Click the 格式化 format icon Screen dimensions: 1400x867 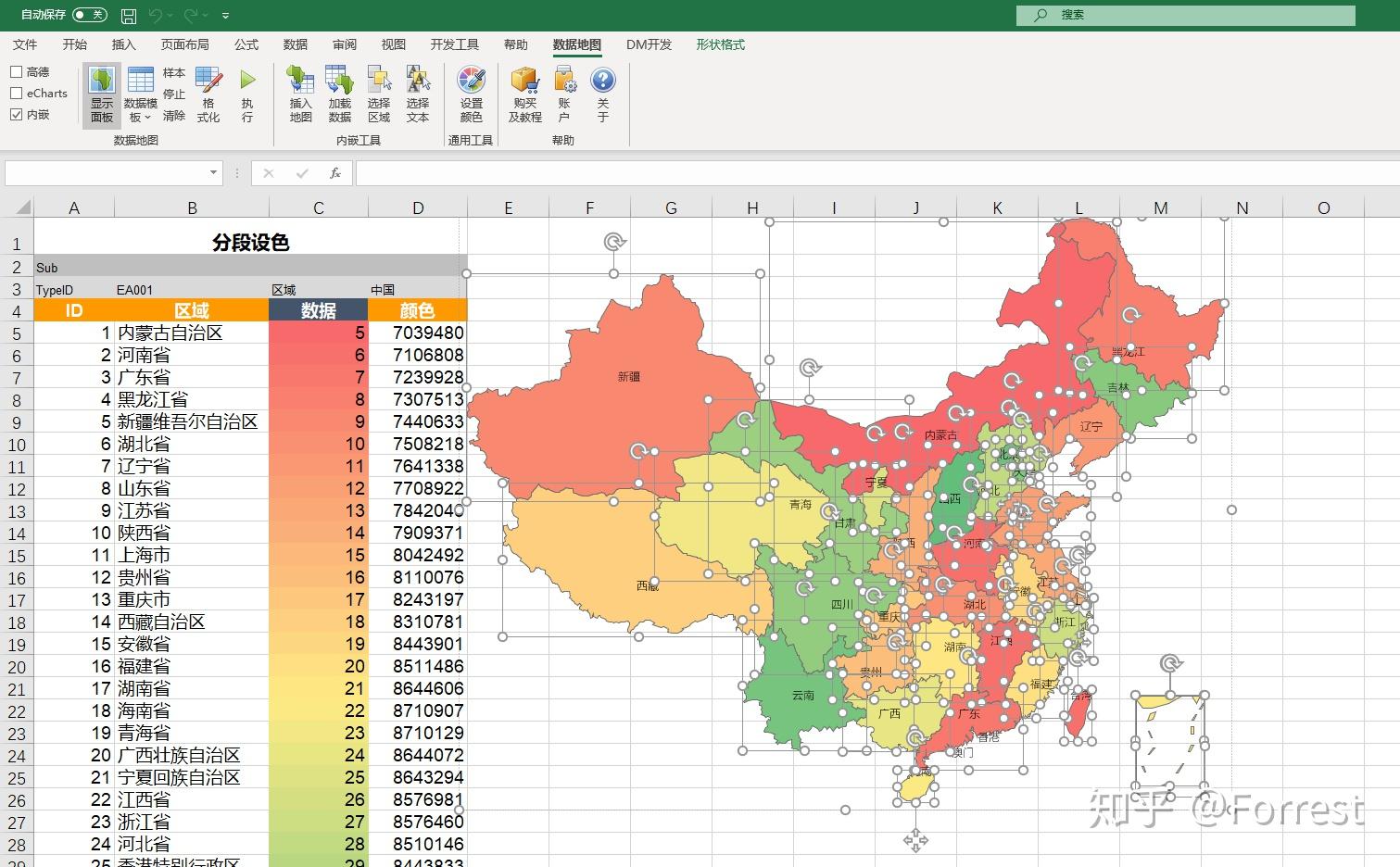click(x=208, y=93)
